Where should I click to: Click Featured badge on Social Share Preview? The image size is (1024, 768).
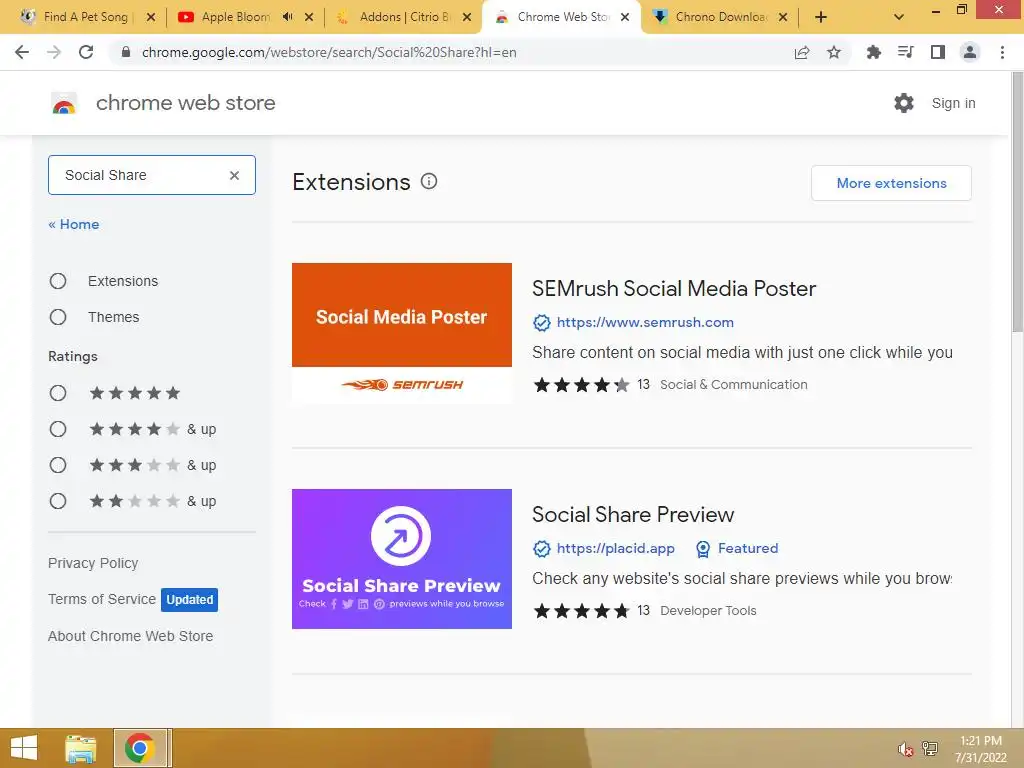point(737,549)
